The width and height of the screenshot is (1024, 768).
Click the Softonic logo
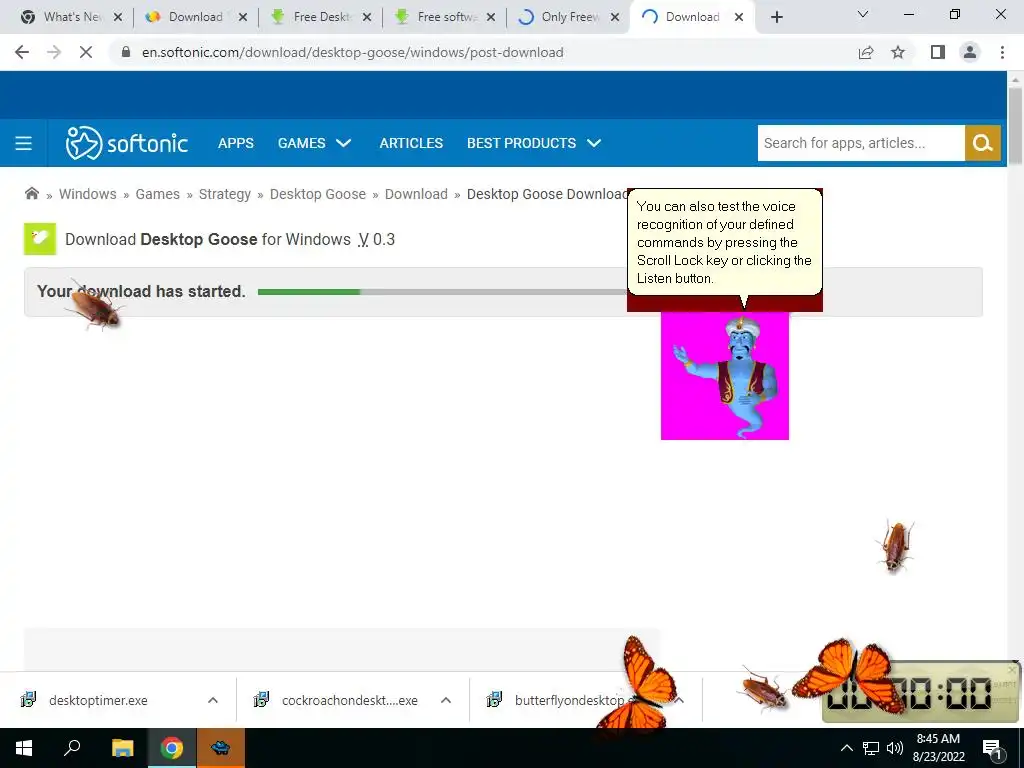tap(127, 143)
